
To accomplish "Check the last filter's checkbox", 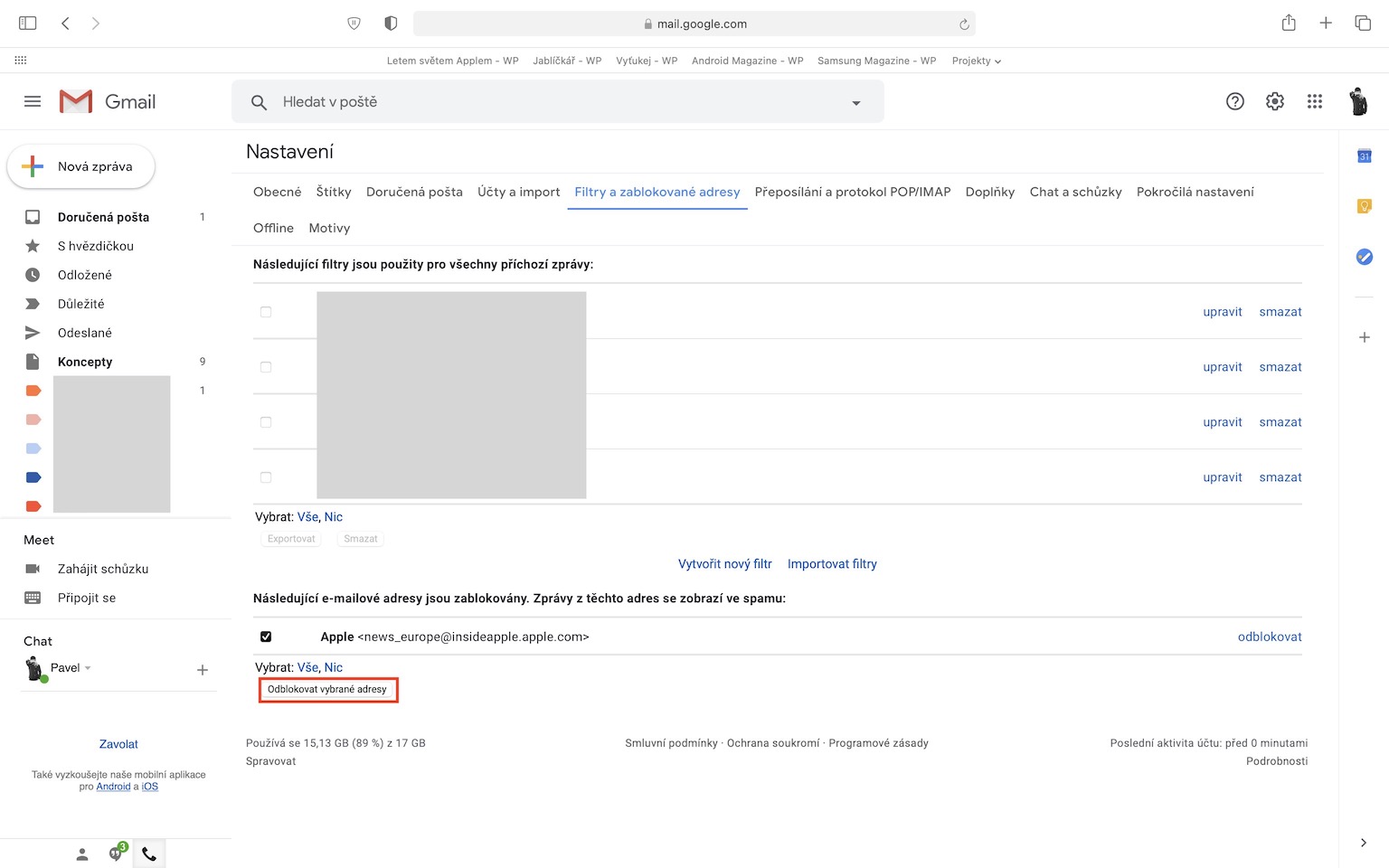I will coord(266,477).
